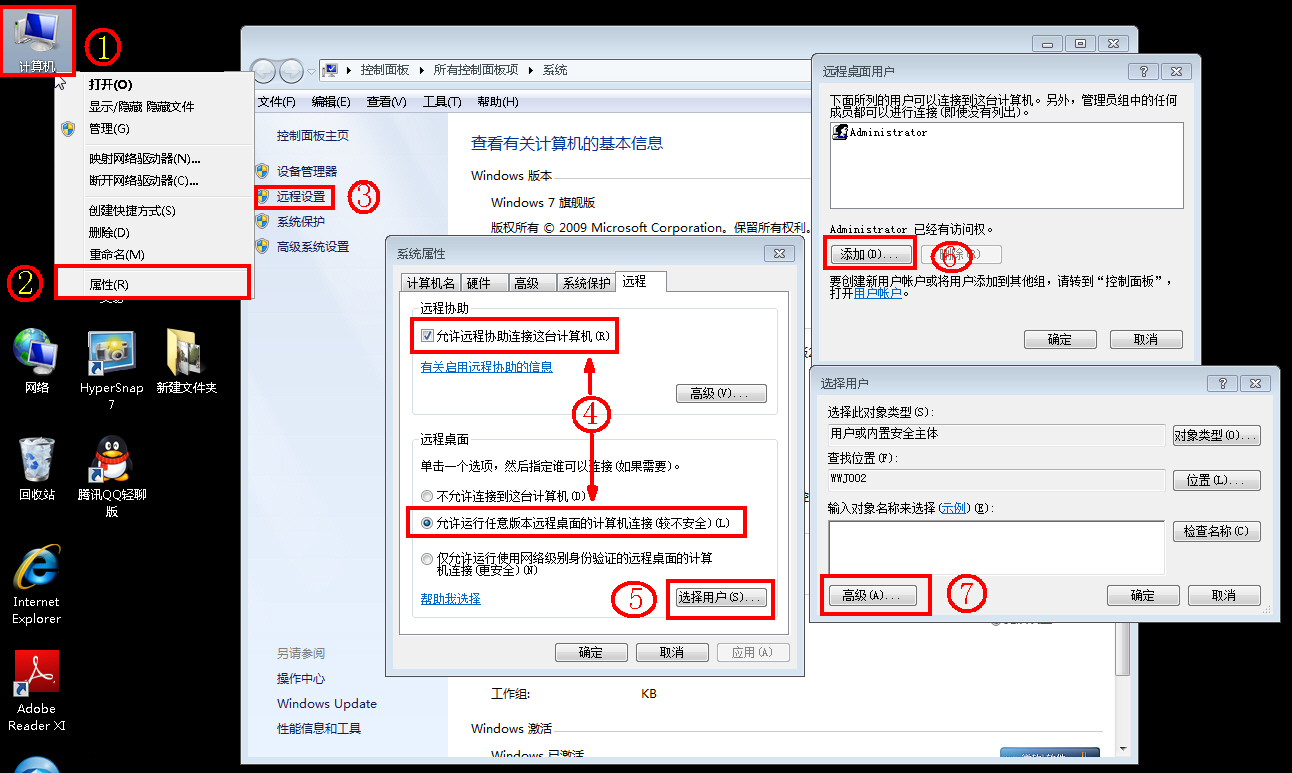Choose 属性(R) from the context menu
This screenshot has height=773, width=1292.
tap(152, 284)
